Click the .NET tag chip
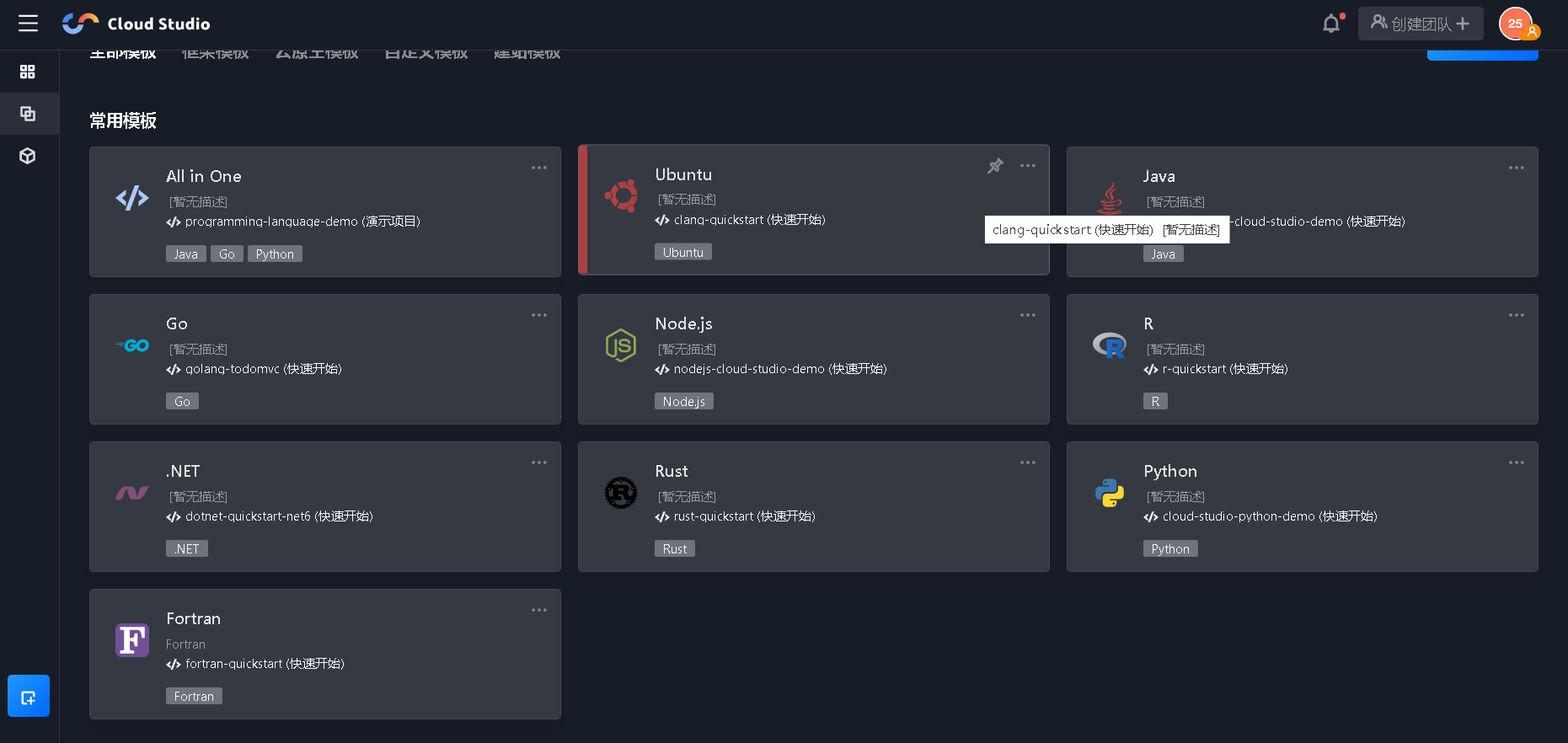 point(187,548)
